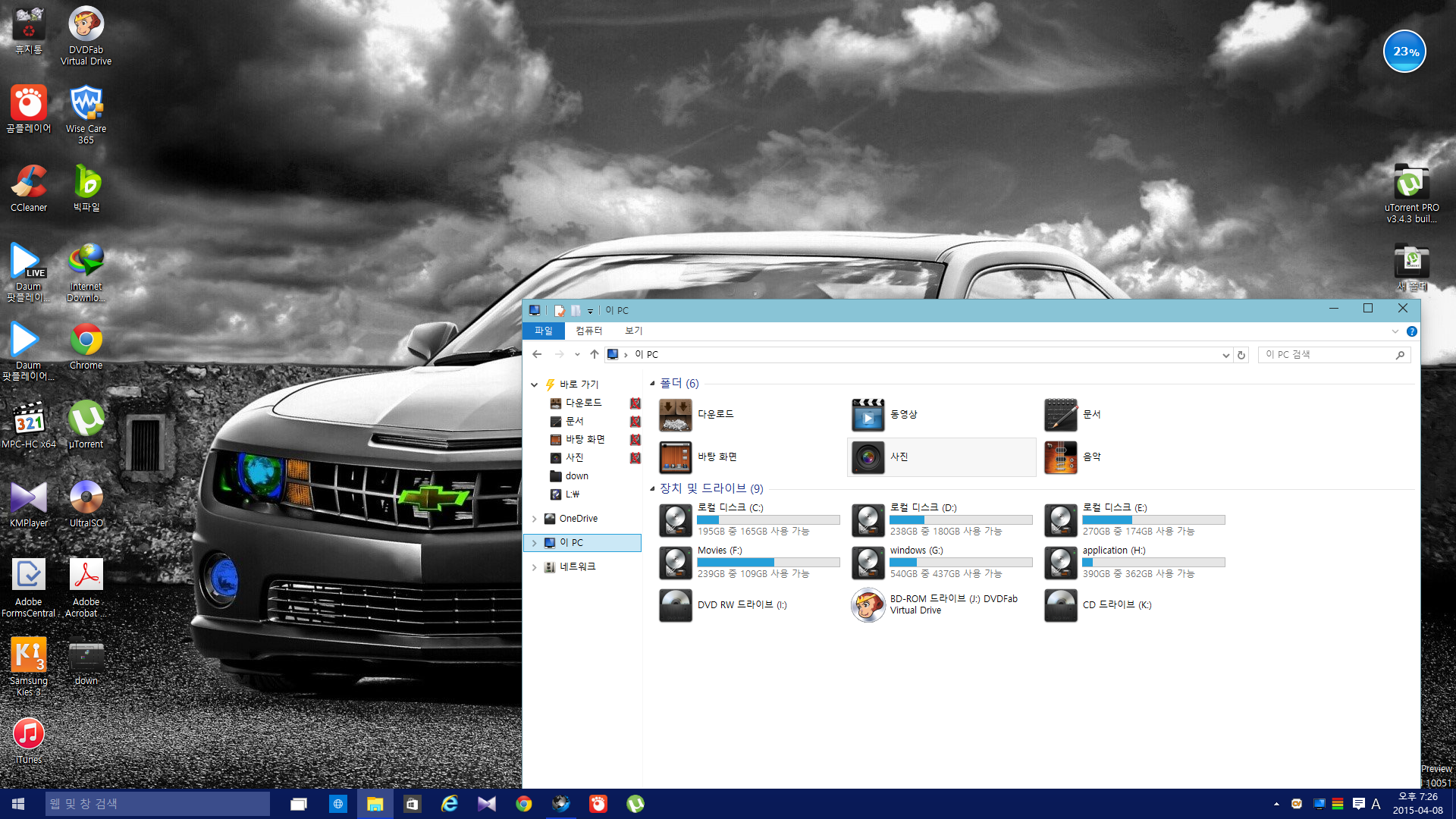Select 다운로드 in quick access sidebar
Screen dimensions: 1456x819
point(583,403)
